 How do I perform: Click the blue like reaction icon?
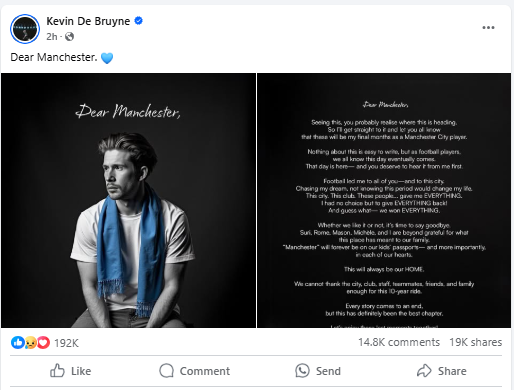pyautogui.click(x=17, y=342)
